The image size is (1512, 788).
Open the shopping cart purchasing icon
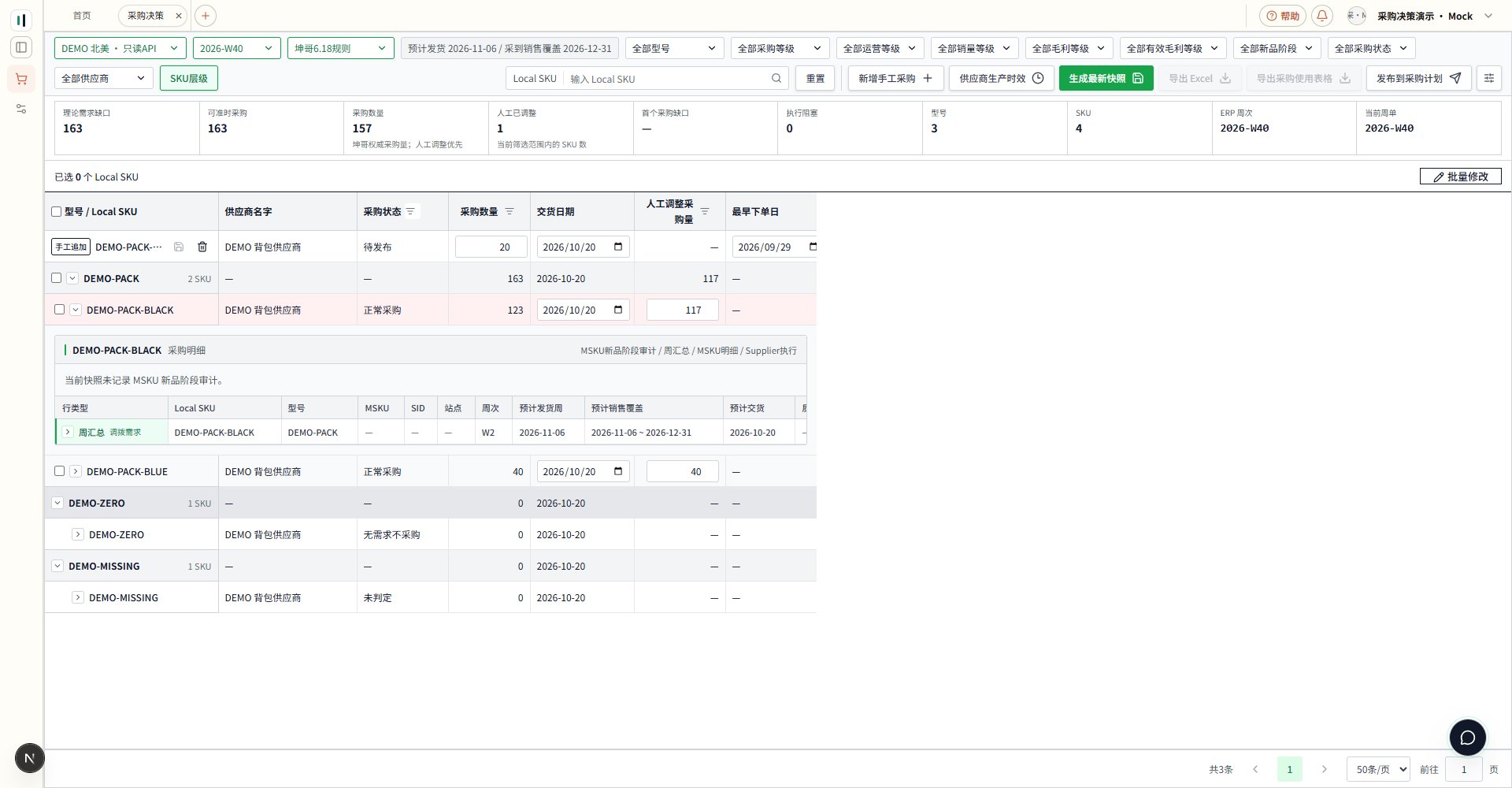point(21,79)
